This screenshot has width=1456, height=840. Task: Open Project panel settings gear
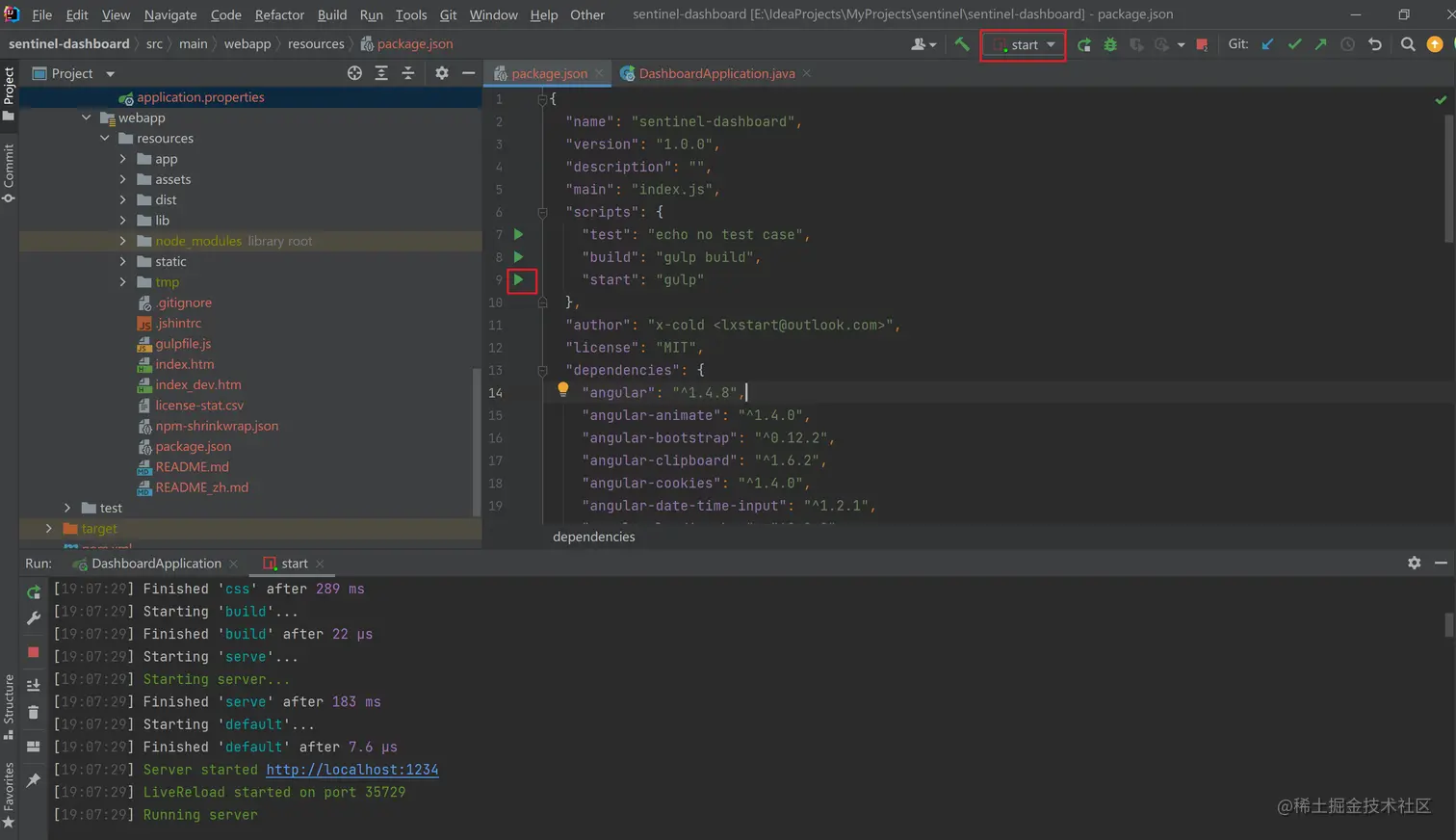pyautogui.click(x=442, y=73)
